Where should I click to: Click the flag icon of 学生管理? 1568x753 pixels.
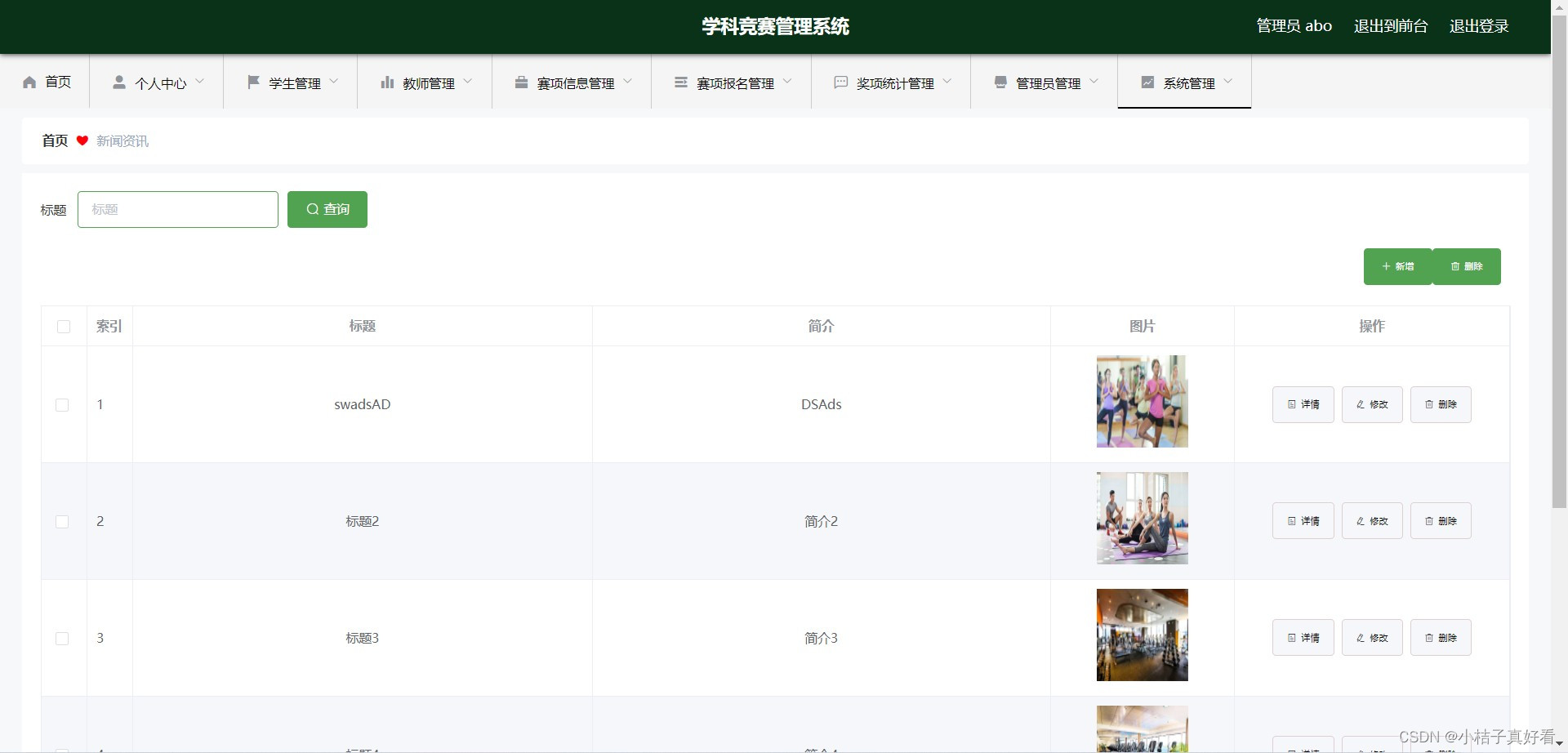253,82
